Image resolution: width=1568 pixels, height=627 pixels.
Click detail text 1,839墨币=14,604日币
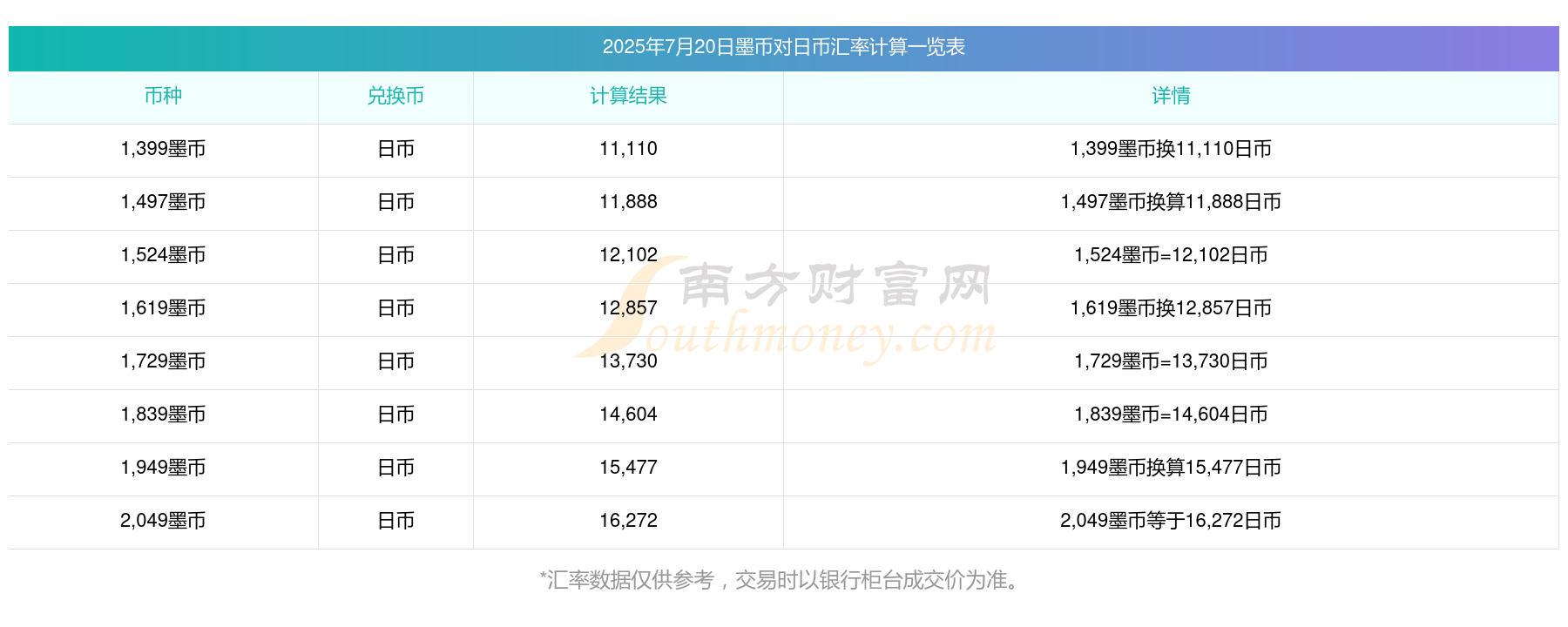[1171, 415]
